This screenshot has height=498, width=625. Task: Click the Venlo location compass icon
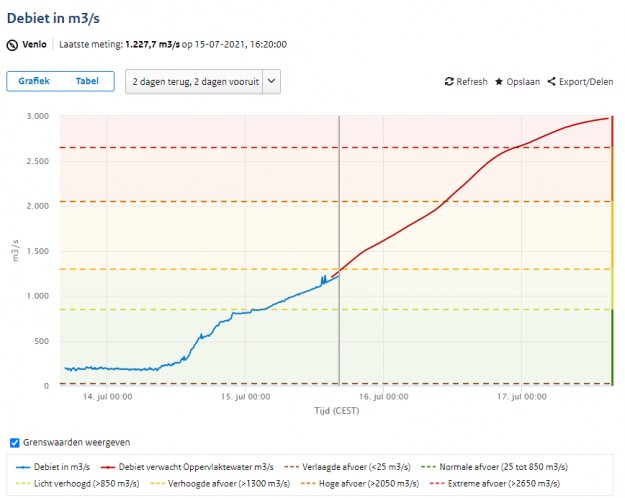(13, 45)
